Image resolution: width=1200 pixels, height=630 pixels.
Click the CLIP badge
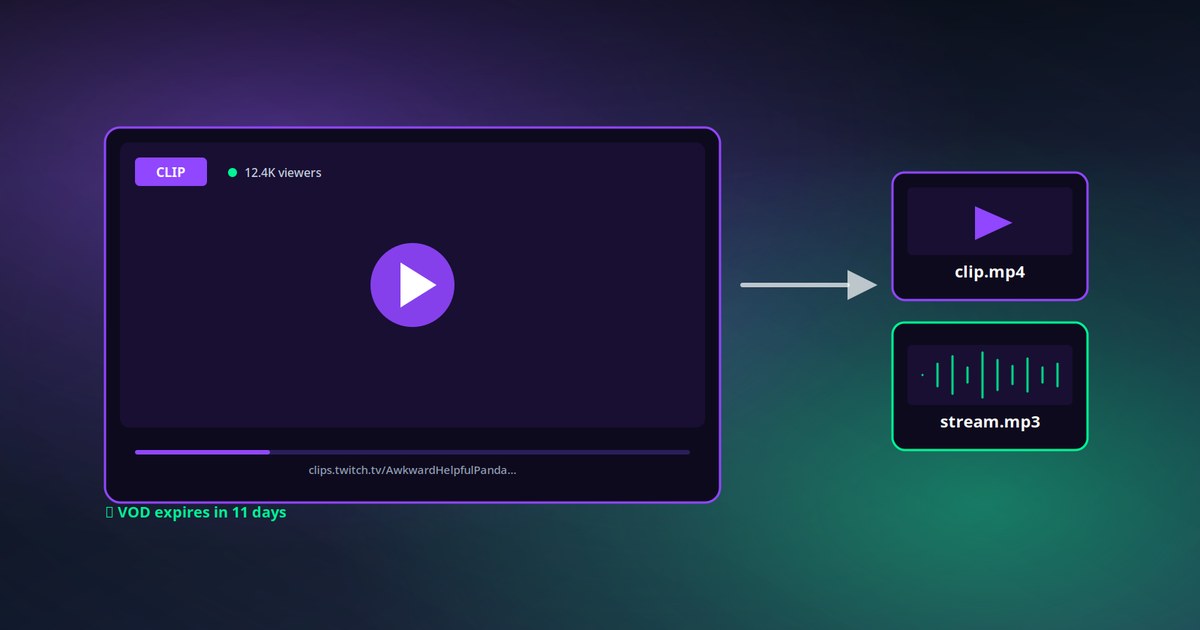coord(171,172)
